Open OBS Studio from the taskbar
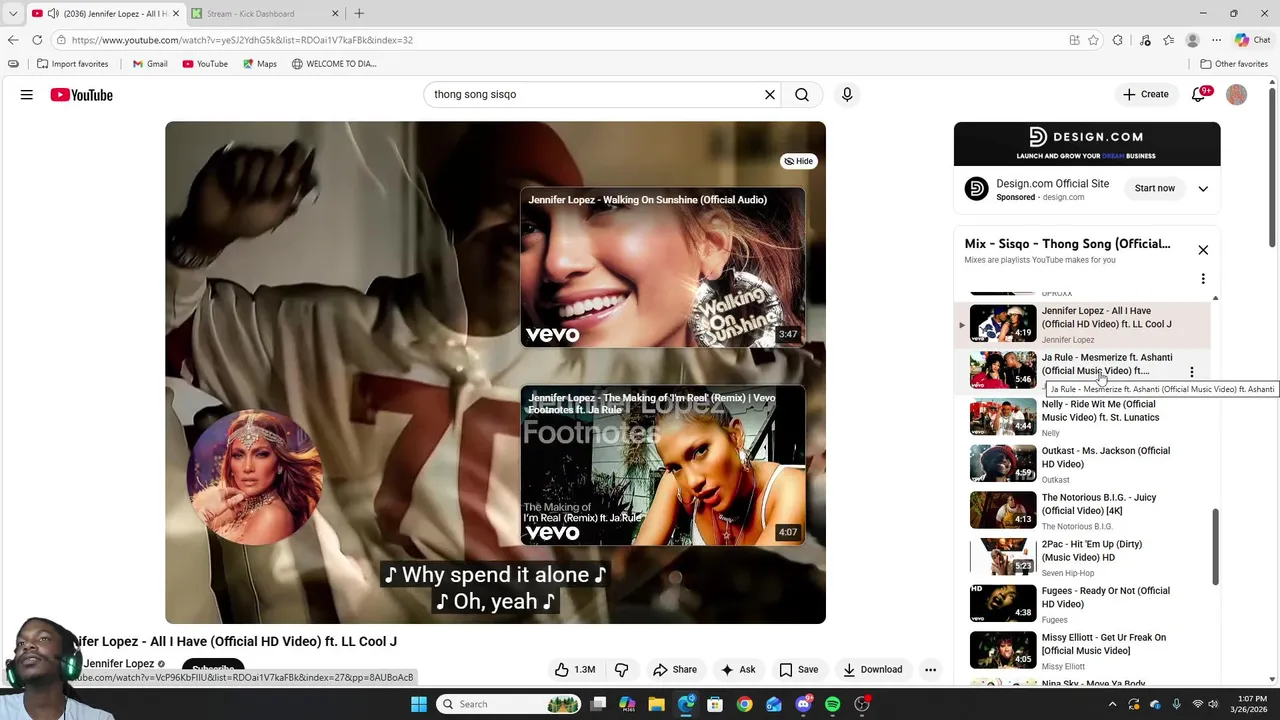The image size is (1280, 720). (x=862, y=704)
